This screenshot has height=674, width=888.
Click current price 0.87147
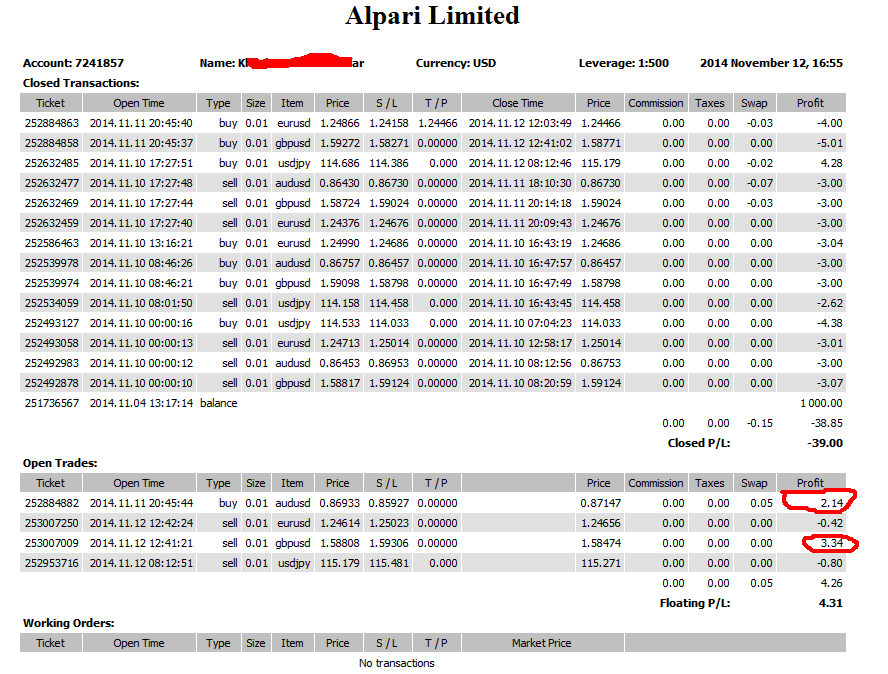click(601, 503)
